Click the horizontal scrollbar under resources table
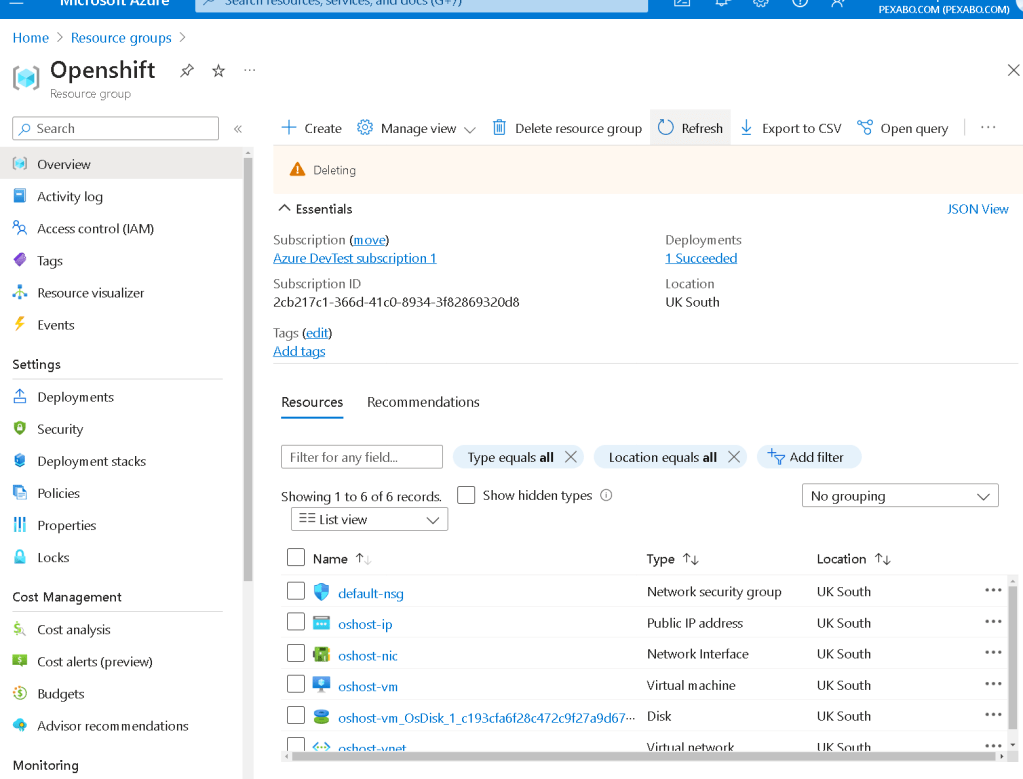 [642, 757]
